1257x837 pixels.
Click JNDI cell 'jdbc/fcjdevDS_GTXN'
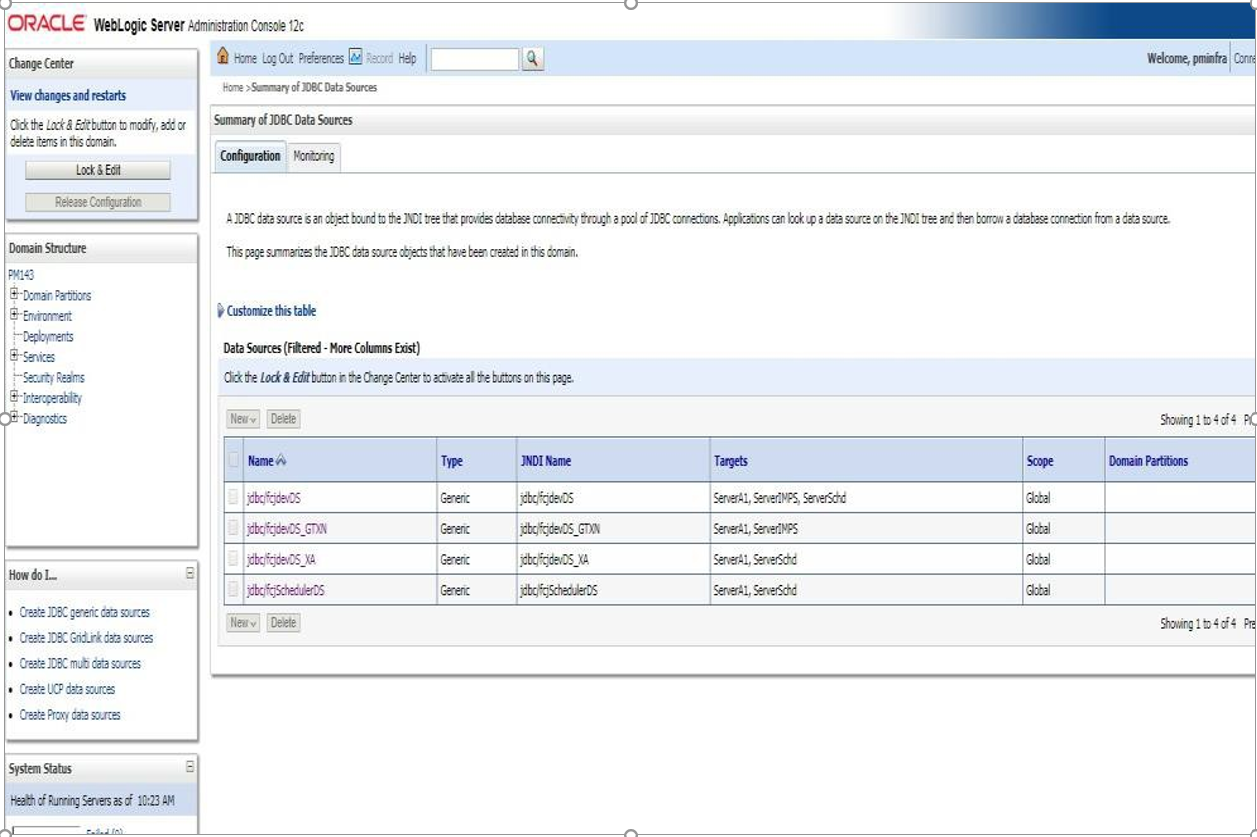560,528
